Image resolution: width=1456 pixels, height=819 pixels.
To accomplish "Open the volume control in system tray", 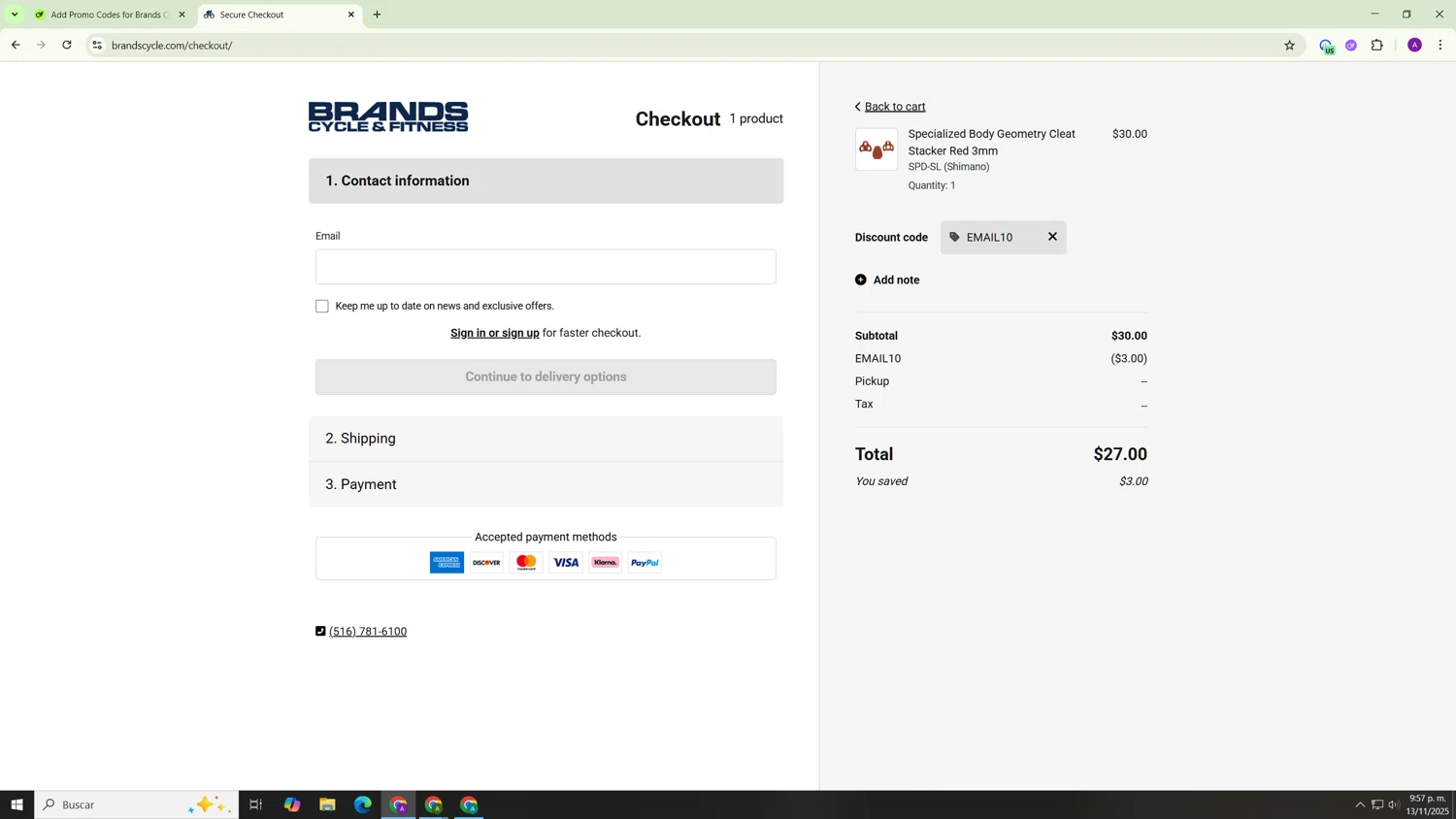I will pos(1394,804).
